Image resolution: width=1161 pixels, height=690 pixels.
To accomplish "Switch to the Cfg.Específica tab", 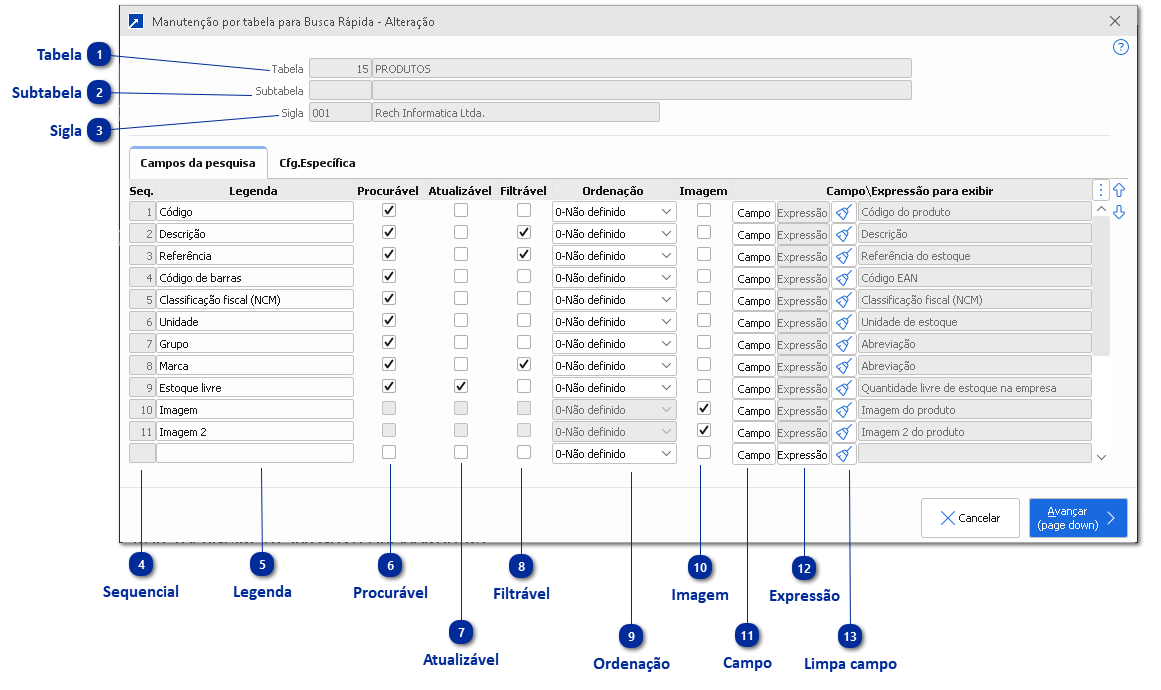I will coord(317,162).
